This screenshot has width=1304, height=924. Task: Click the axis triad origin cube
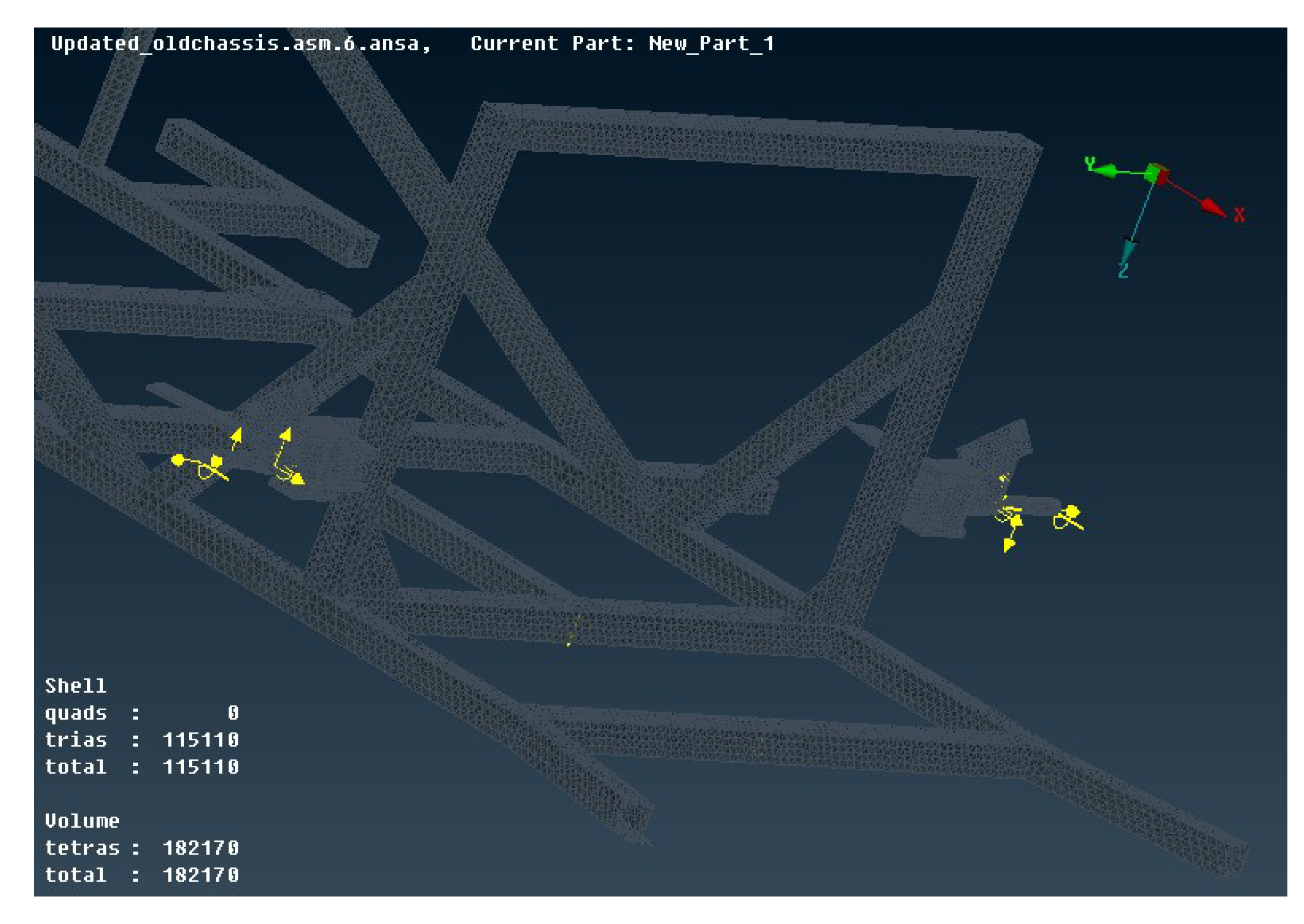1157,173
